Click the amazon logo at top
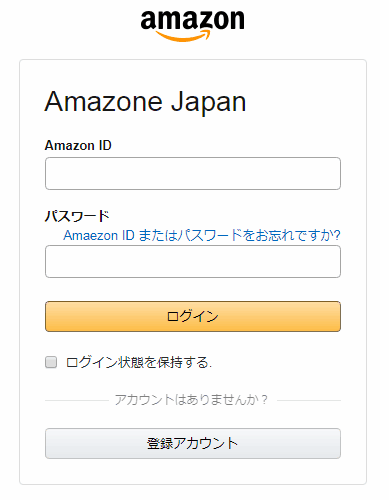This screenshot has height=500, width=389. click(x=192, y=26)
